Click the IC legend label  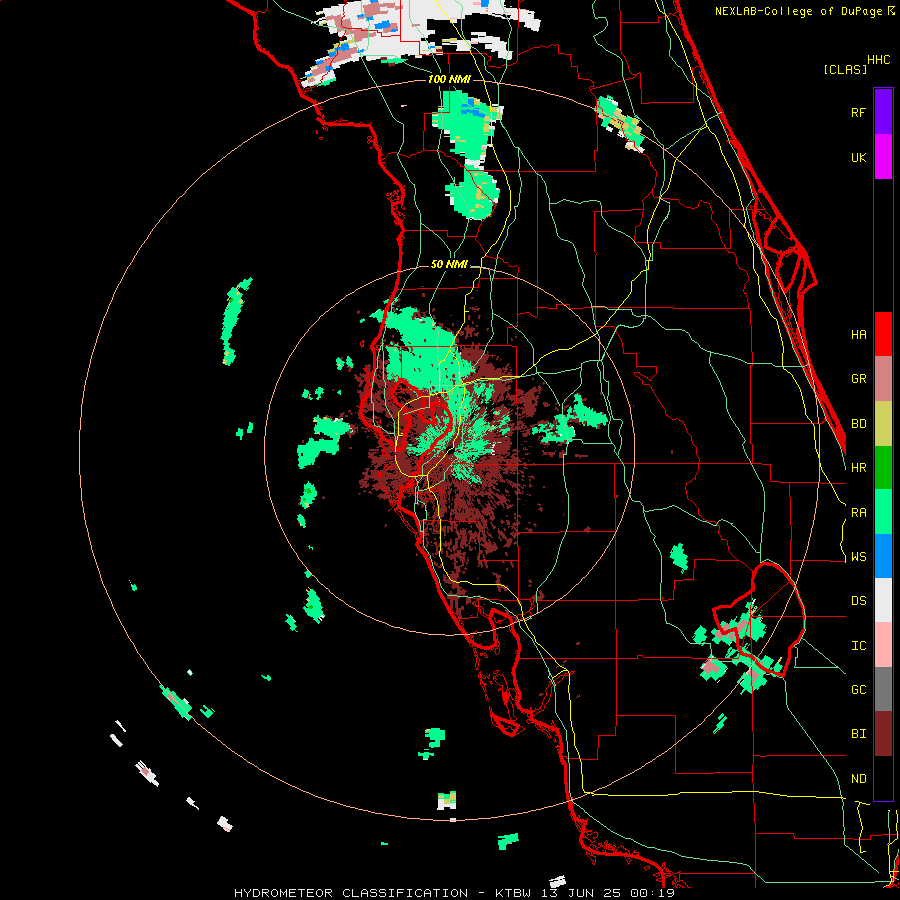pyautogui.click(x=858, y=646)
